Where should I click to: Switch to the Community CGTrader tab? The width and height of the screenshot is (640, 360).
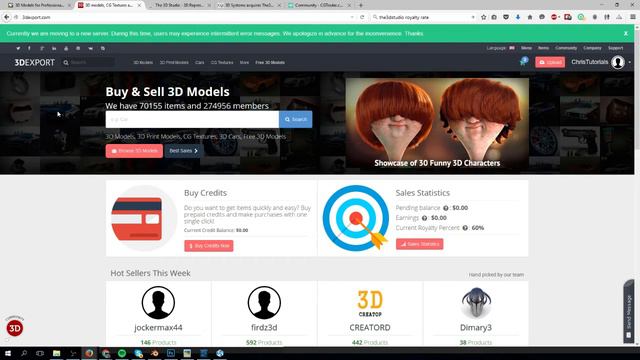tap(318, 5)
